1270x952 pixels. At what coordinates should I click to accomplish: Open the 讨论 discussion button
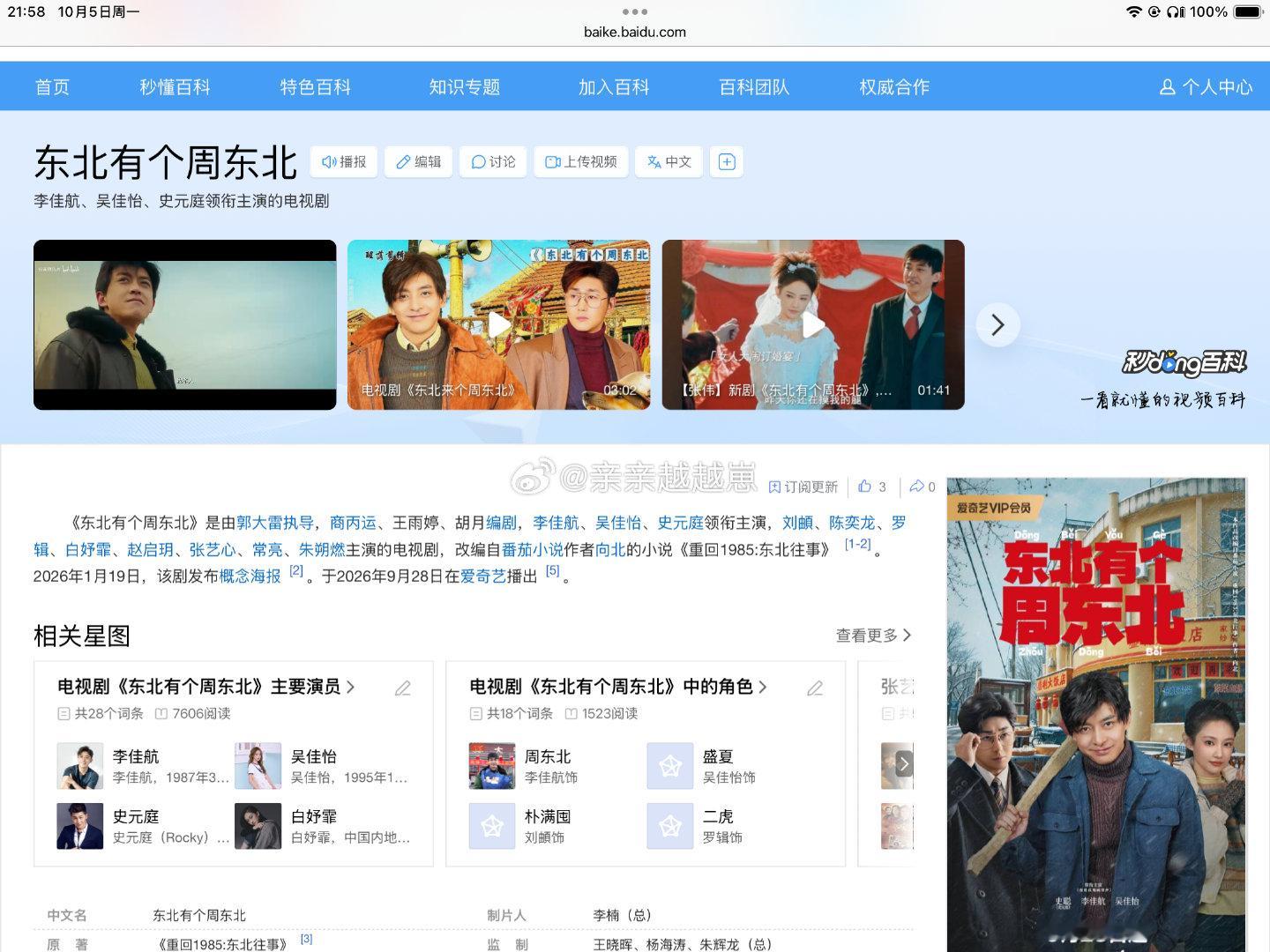pyautogui.click(x=493, y=162)
